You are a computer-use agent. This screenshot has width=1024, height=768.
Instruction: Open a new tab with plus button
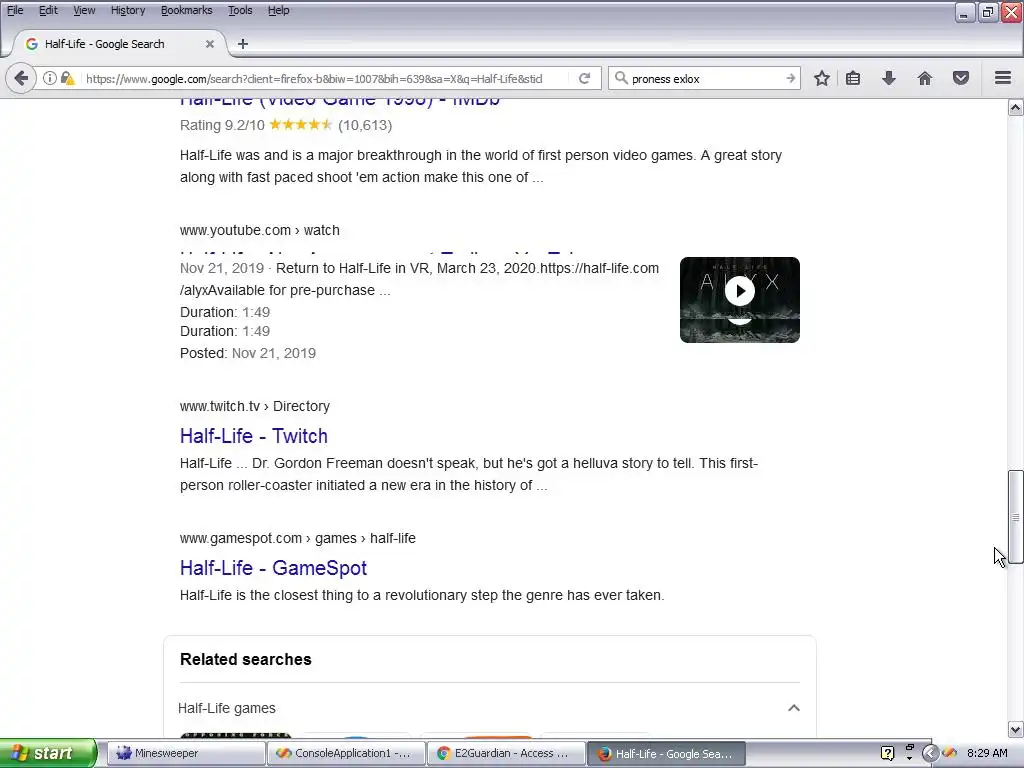tap(243, 44)
